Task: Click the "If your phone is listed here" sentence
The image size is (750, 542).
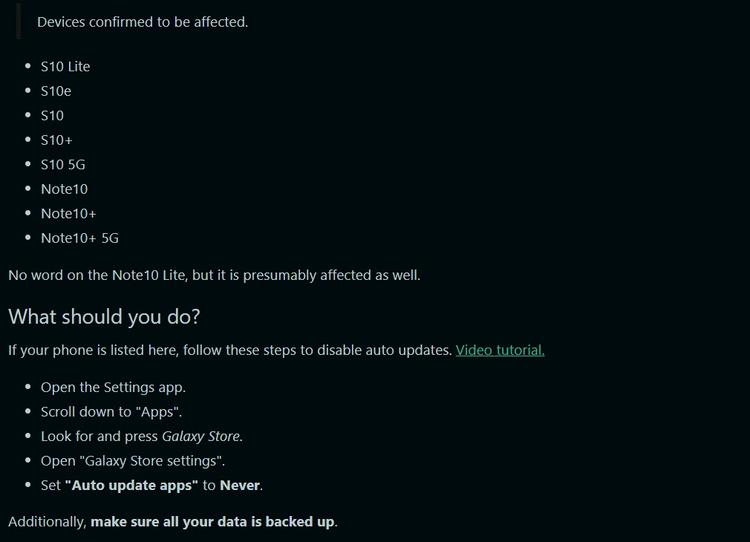Action: 229,350
